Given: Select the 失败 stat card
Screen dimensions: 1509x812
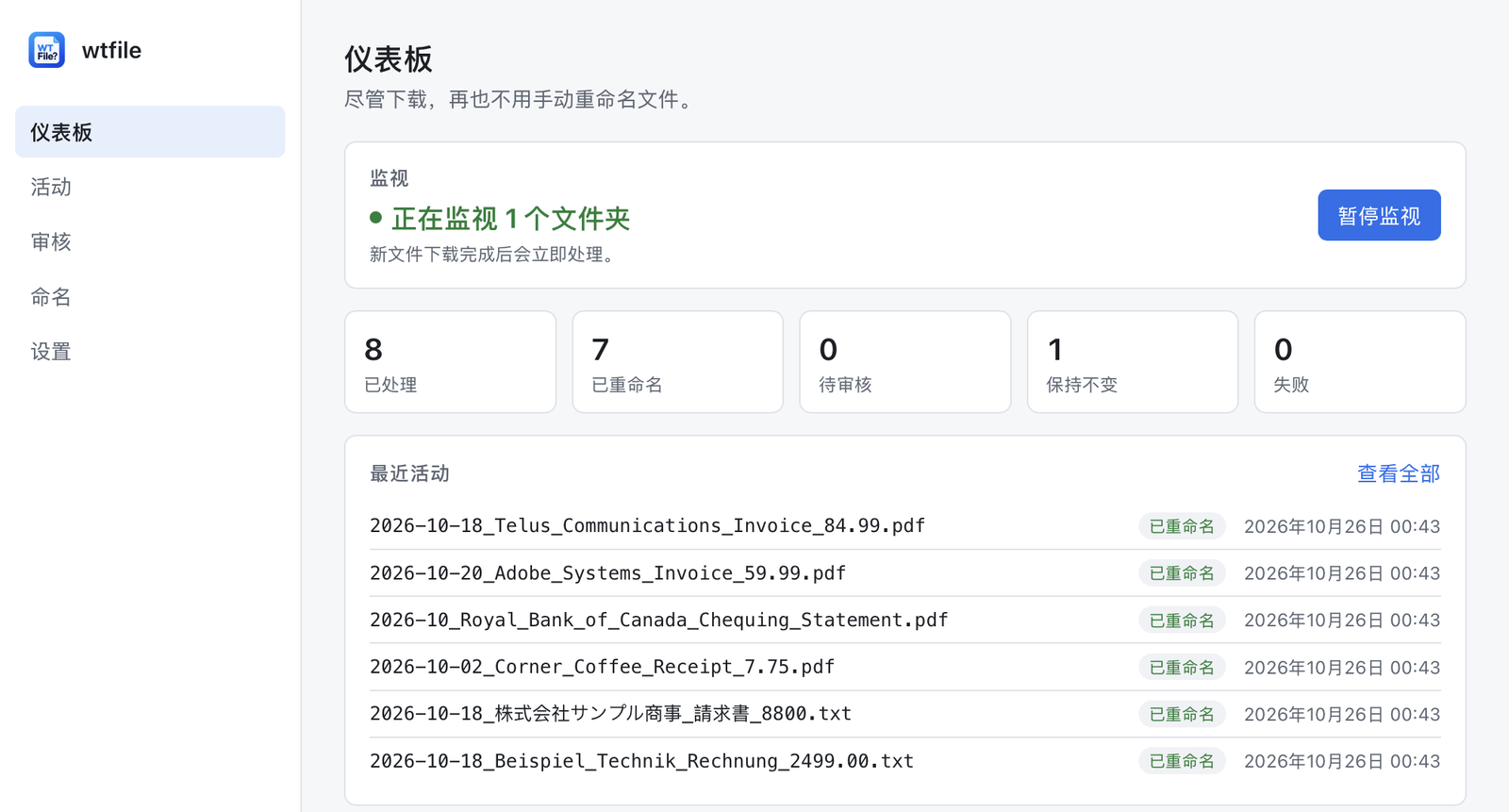Looking at the screenshot, I should pos(1360,362).
